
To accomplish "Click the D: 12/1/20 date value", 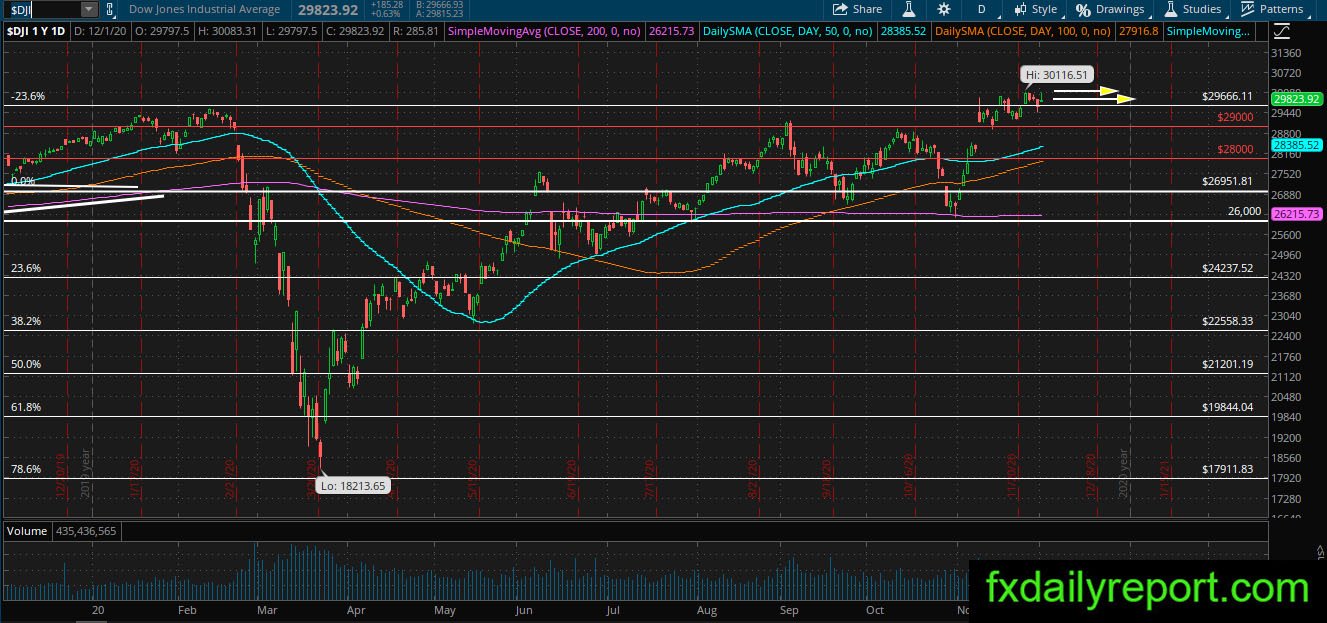I will coord(102,32).
